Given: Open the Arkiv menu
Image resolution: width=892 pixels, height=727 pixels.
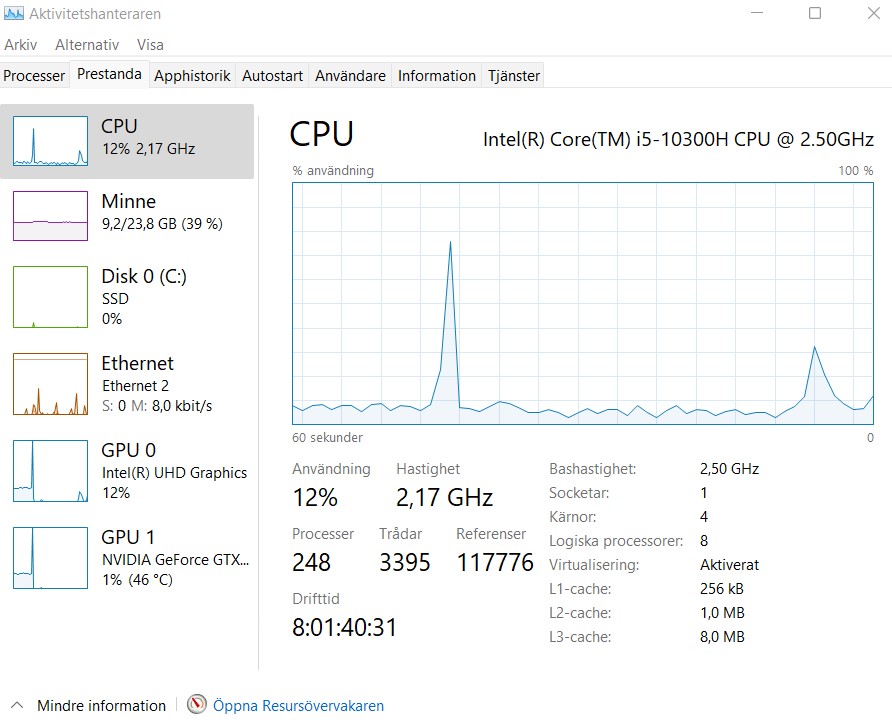Looking at the screenshot, I should pyautogui.click(x=20, y=44).
